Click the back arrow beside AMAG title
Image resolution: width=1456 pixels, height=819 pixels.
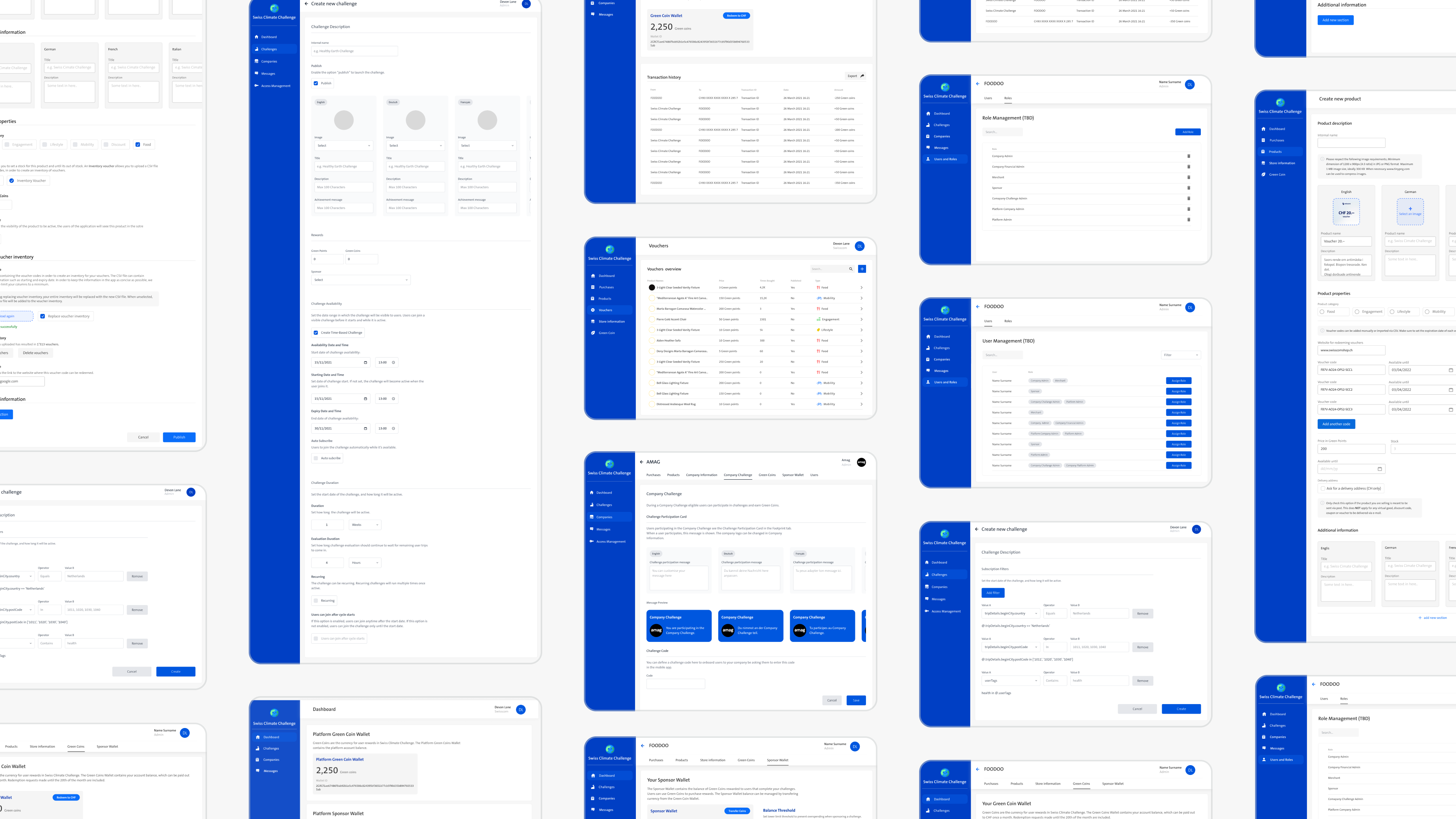point(642,462)
